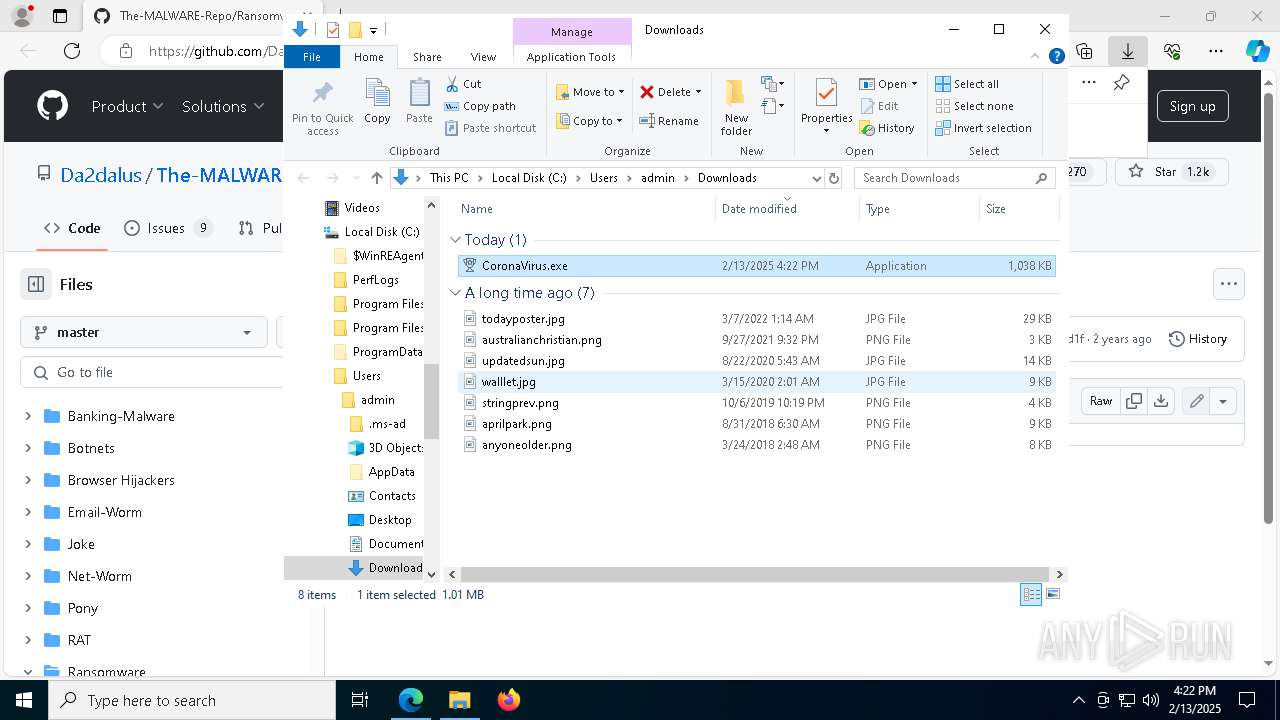Switch to details view button

pos(1031,594)
